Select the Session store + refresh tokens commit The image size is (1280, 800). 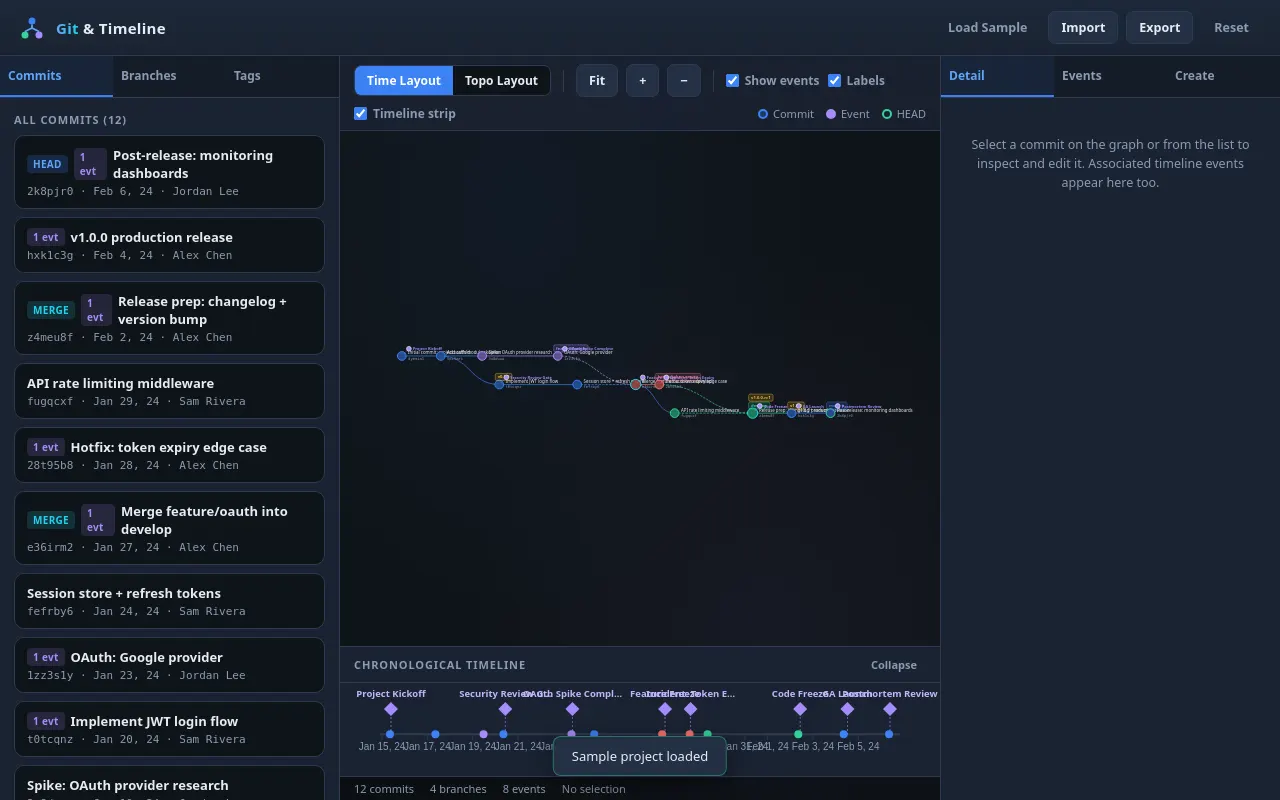pyautogui.click(x=169, y=601)
